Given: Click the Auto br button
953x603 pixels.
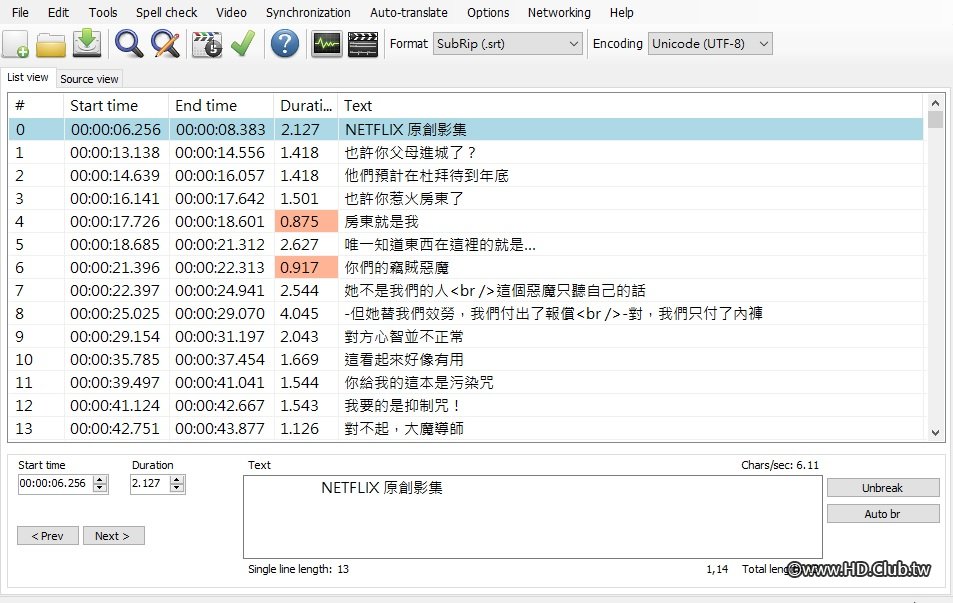Looking at the screenshot, I should [883, 514].
